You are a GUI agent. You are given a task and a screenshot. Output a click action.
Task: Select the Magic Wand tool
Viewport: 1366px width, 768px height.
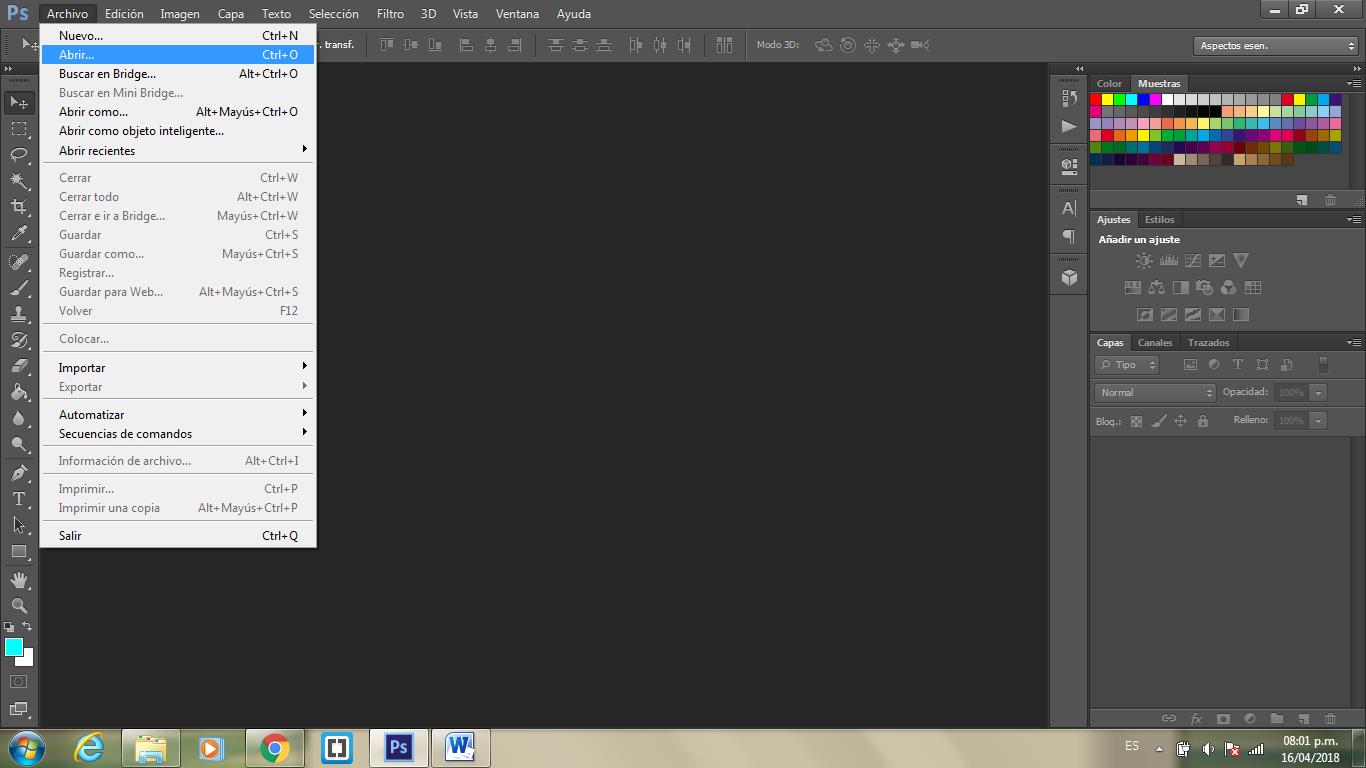(19, 181)
